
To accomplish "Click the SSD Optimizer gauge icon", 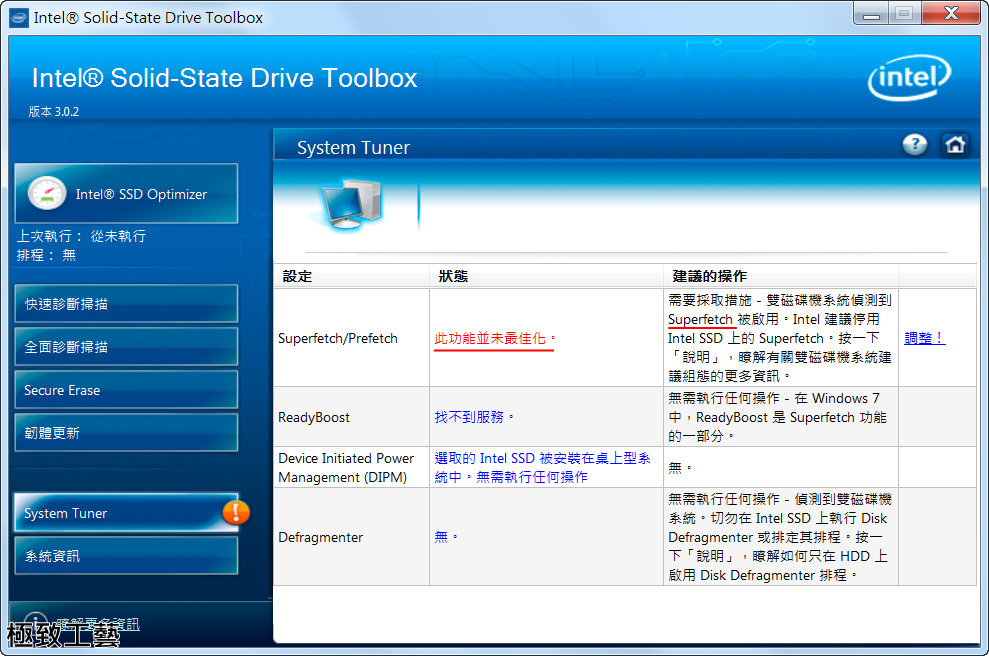I will click(47, 193).
